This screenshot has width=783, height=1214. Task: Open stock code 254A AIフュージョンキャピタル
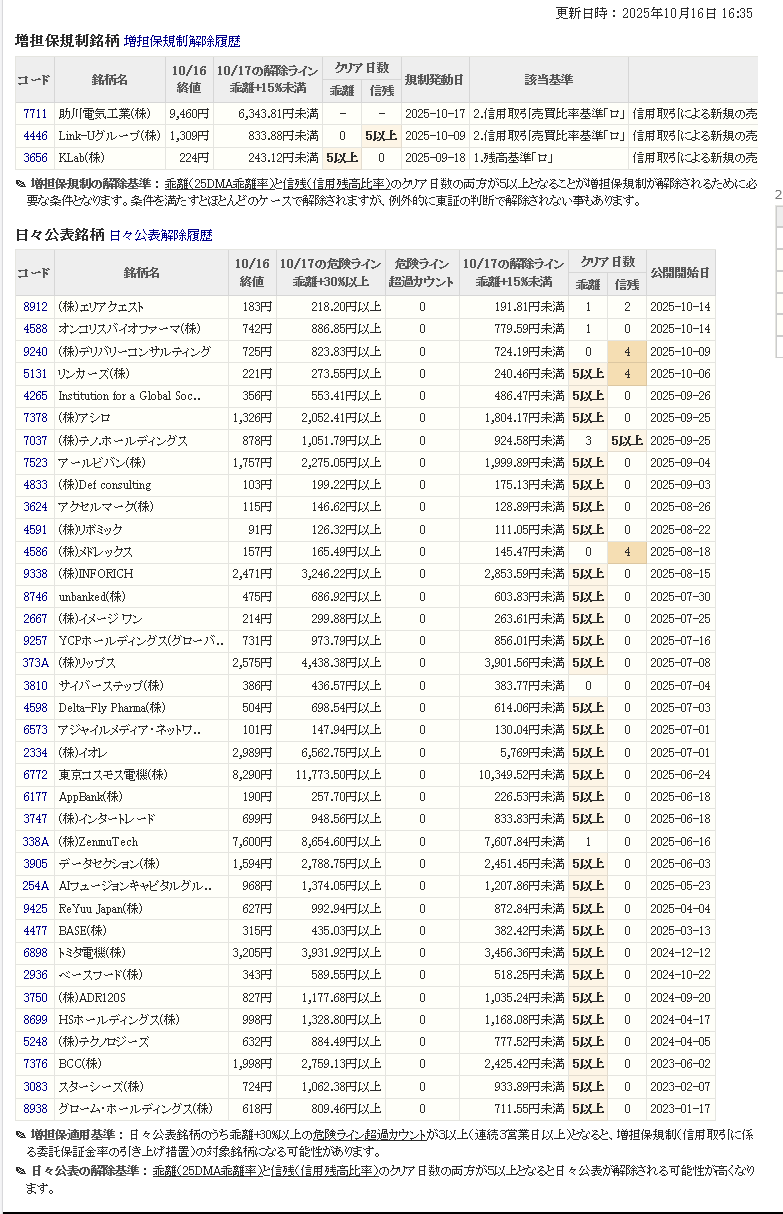(35, 886)
